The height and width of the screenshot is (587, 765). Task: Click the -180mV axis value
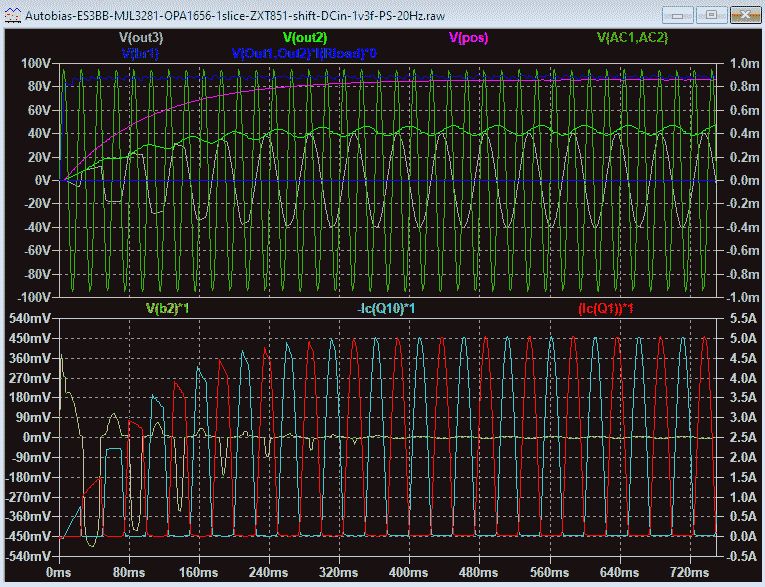click(x=28, y=477)
